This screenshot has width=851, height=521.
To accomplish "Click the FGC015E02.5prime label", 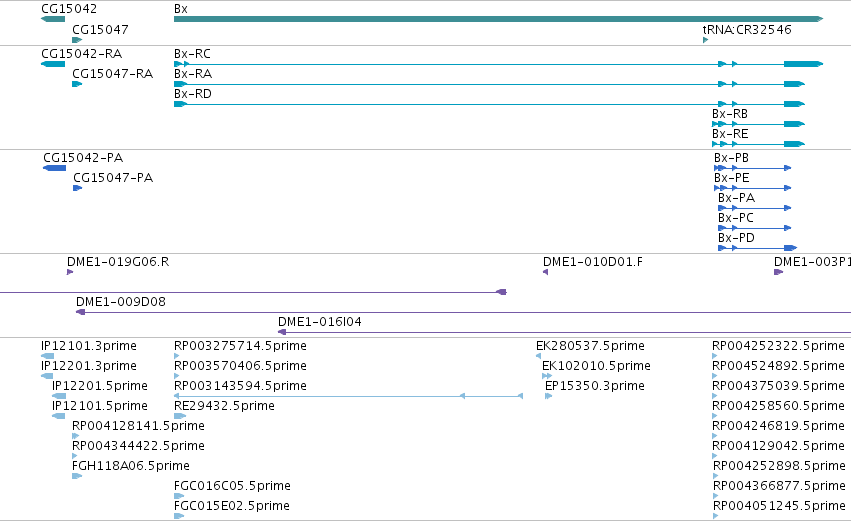I will click(x=232, y=506).
